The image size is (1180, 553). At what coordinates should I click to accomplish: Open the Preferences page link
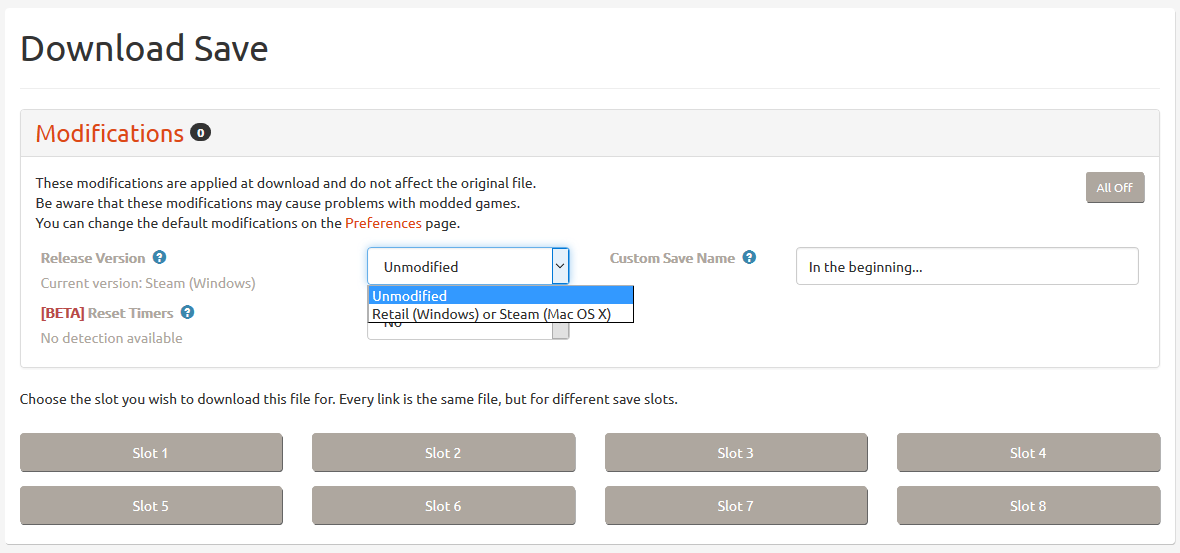[x=383, y=223]
